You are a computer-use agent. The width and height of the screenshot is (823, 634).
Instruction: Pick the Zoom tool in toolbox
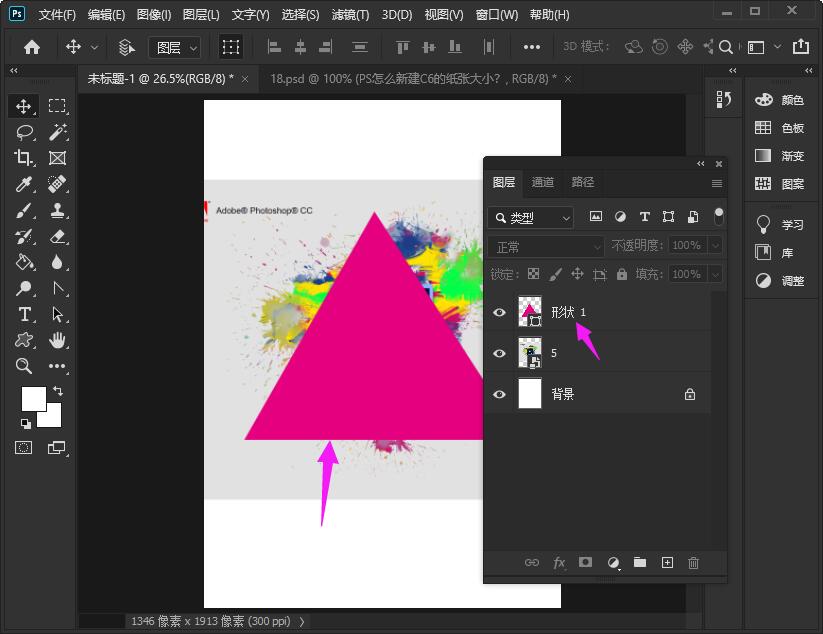[x=24, y=366]
